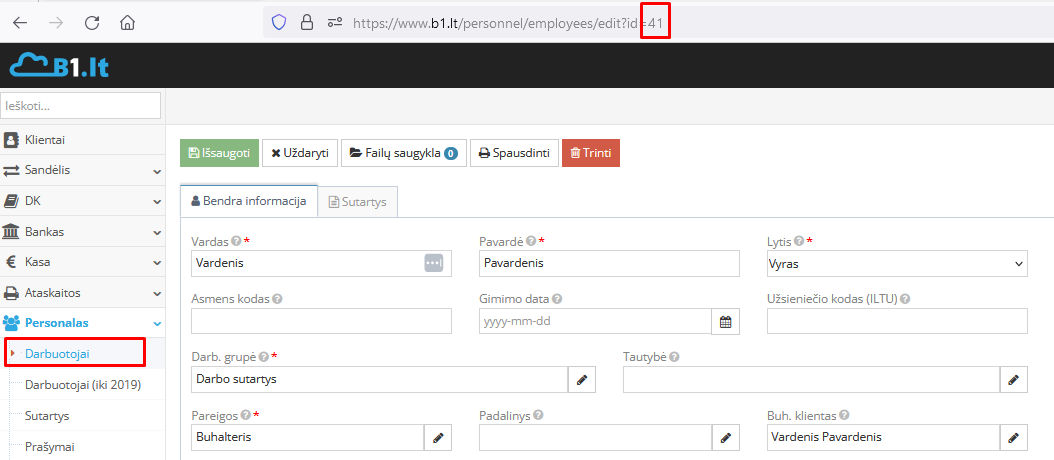
Task: Click the ellipsis icon in Vardas field
Action: tap(433, 263)
